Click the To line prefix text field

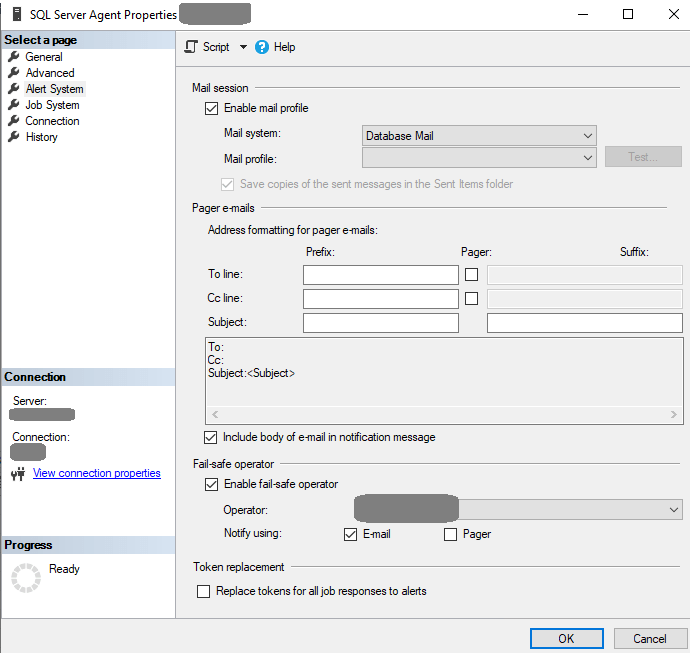[x=380, y=274]
